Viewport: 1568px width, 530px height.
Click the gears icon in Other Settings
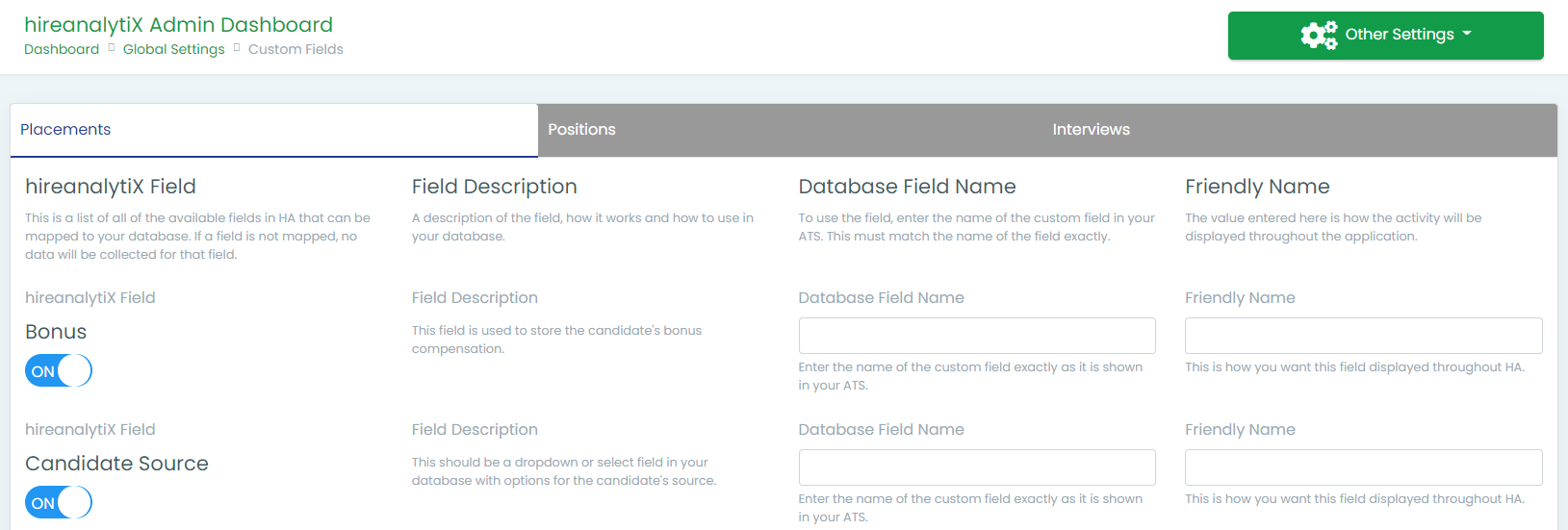[x=1319, y=35]
